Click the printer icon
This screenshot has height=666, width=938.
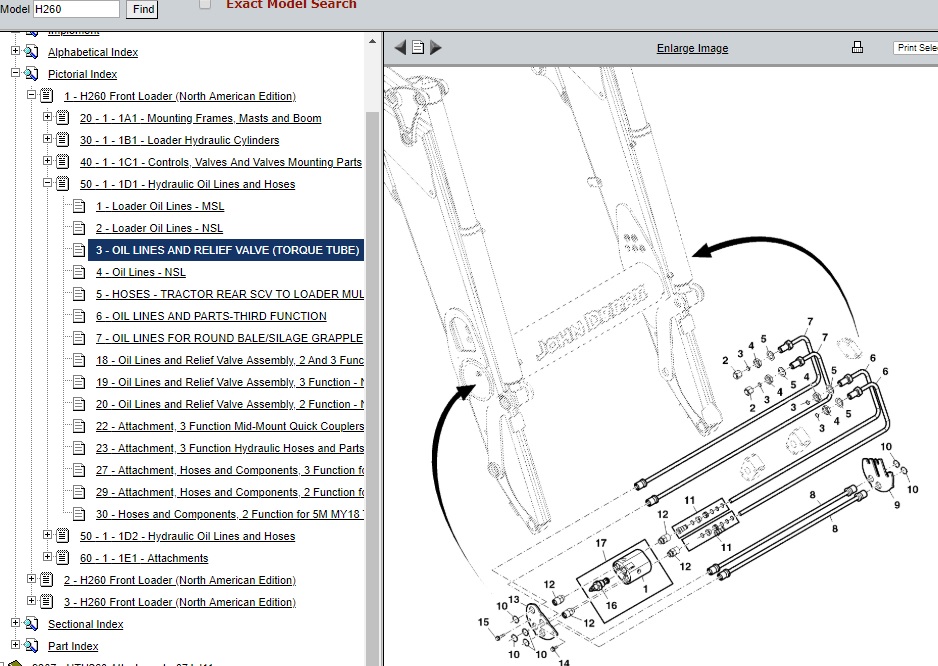pos(857,47)
